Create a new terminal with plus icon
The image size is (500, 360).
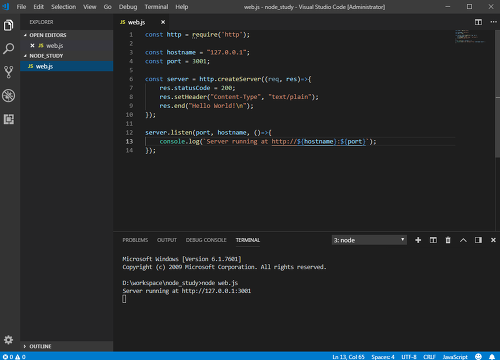[x=418, y=240]
